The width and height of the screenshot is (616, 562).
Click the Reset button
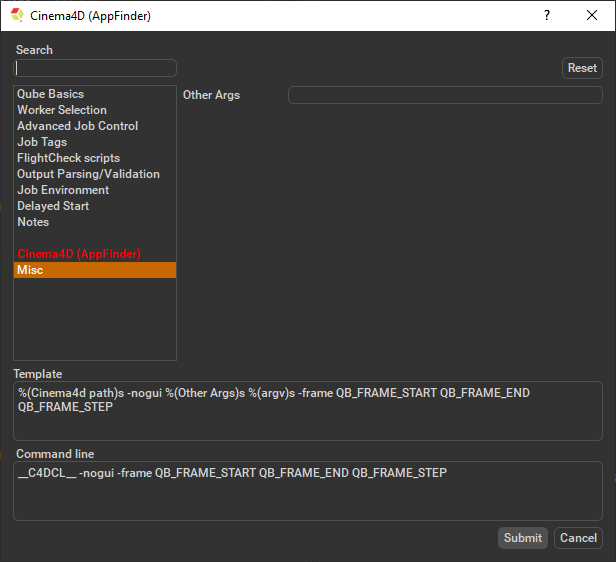click(582, 68)
